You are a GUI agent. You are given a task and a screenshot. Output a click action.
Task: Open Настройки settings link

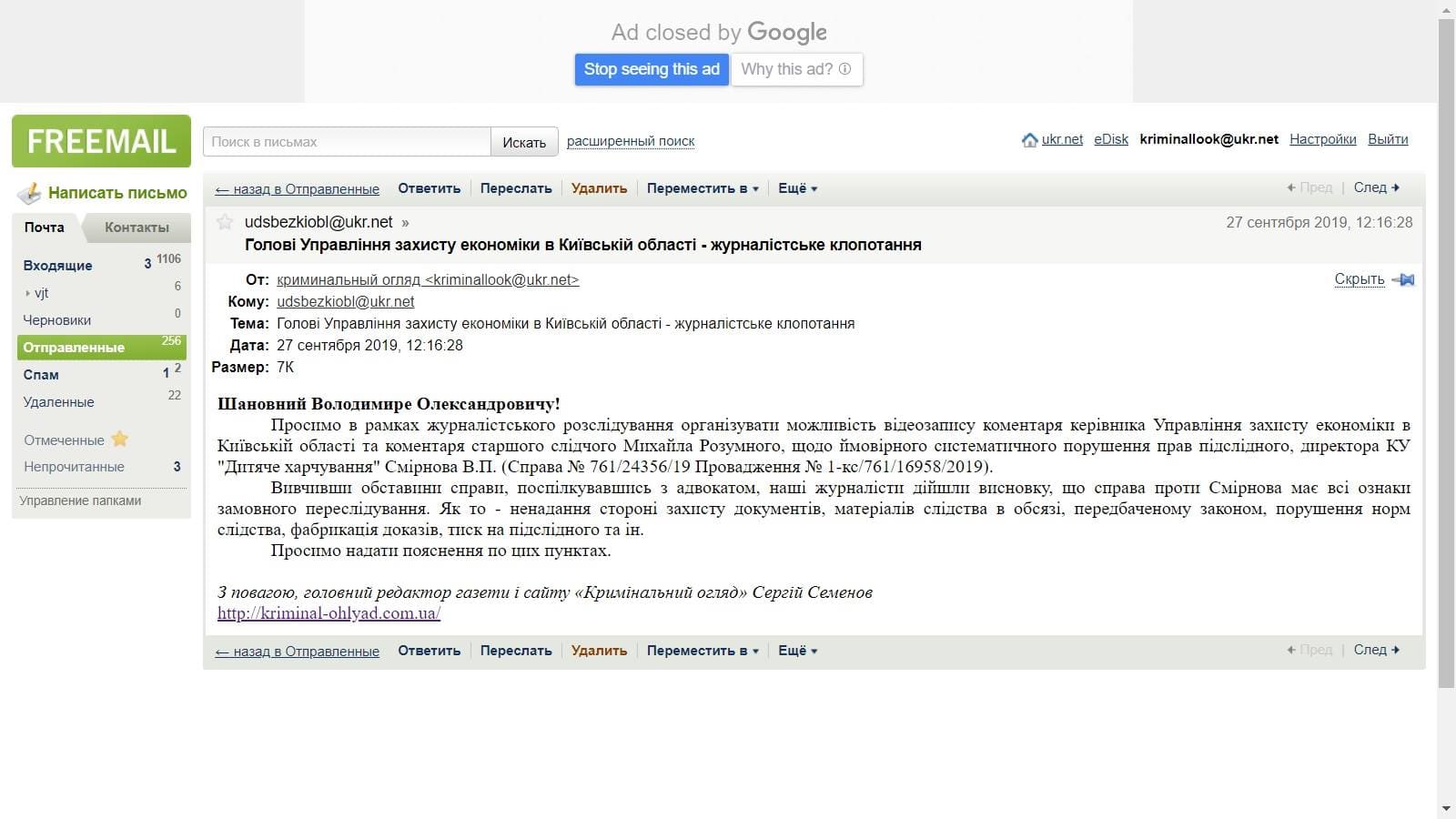1322,139
